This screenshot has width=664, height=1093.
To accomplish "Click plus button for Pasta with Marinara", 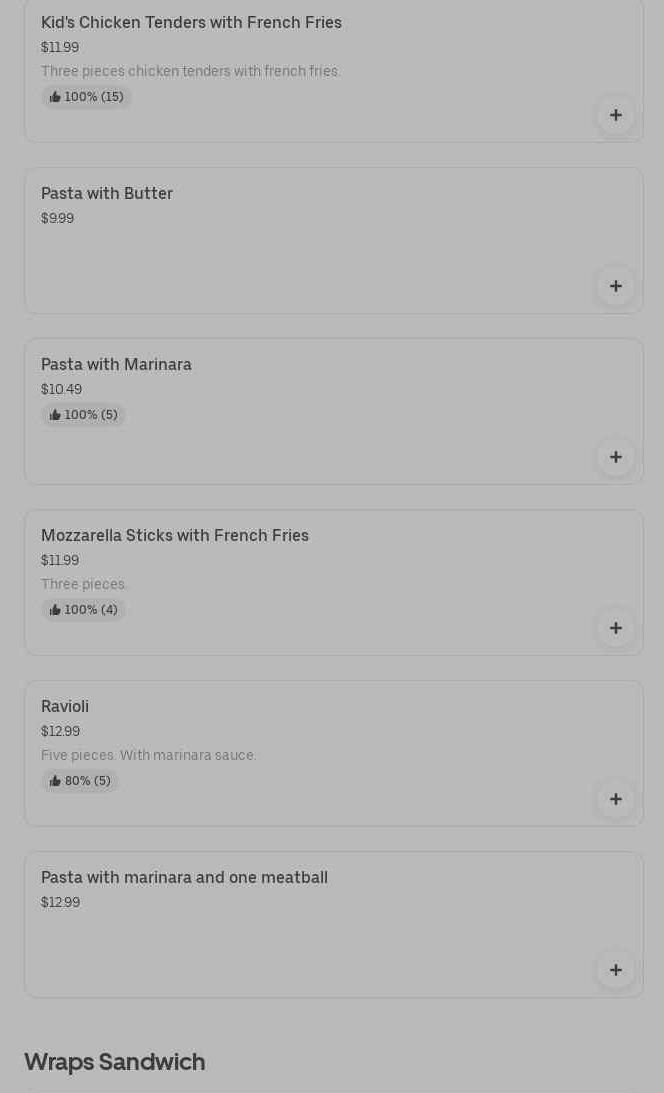I will click(x=615, y=457).
